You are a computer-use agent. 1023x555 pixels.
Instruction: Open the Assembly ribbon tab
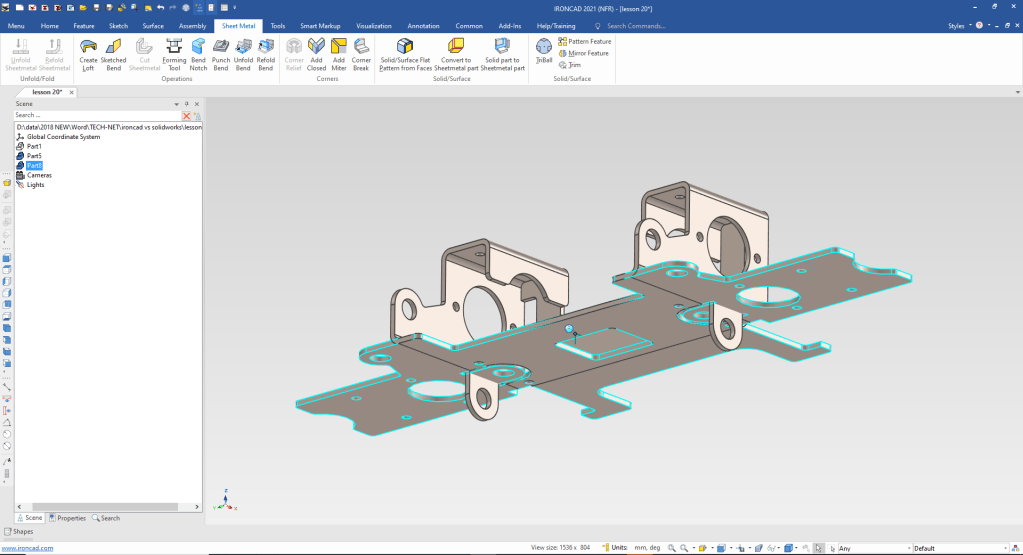click(192, 25)
